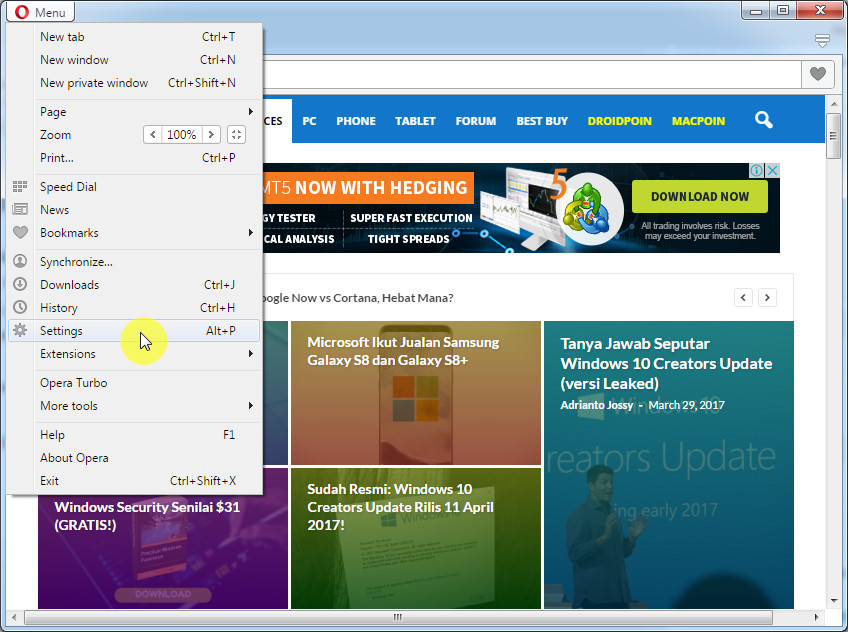
Task: Click the Downloads arrow icon
Action: point(20,284)
